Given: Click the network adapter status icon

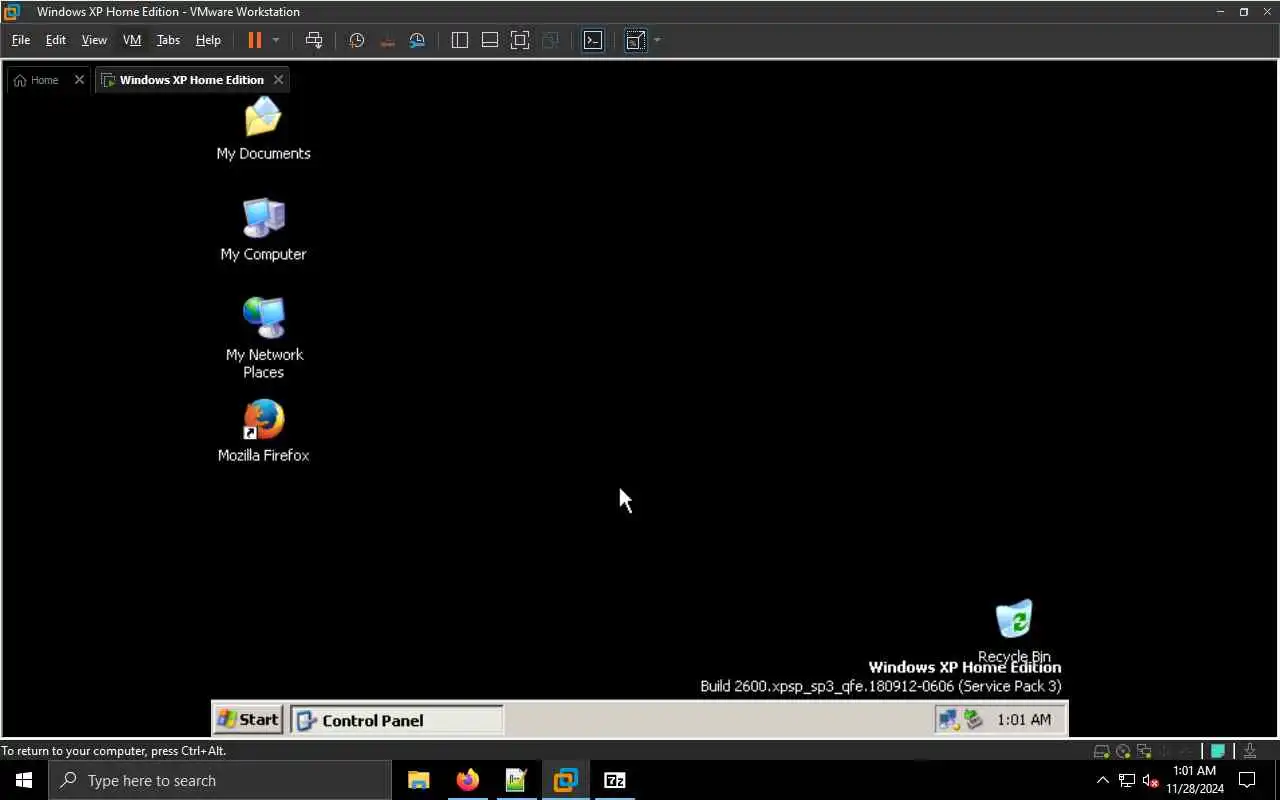Looking at the screenshot, I should (x=1144, y=751).
